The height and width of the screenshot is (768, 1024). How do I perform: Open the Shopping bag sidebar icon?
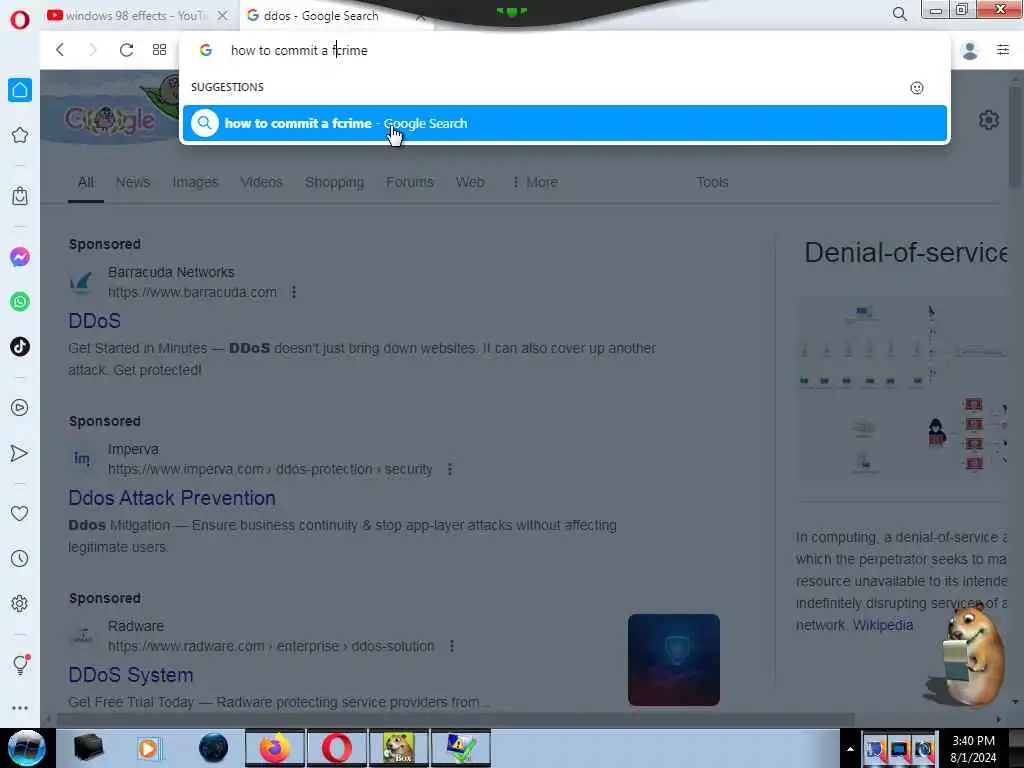20,196
